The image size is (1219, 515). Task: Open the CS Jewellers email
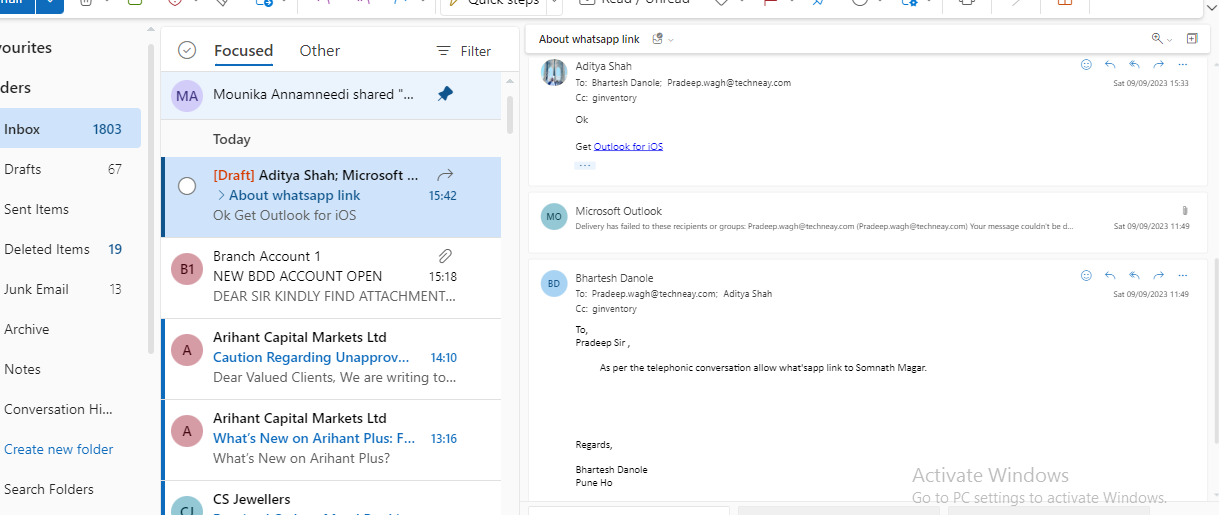point(331,498)
